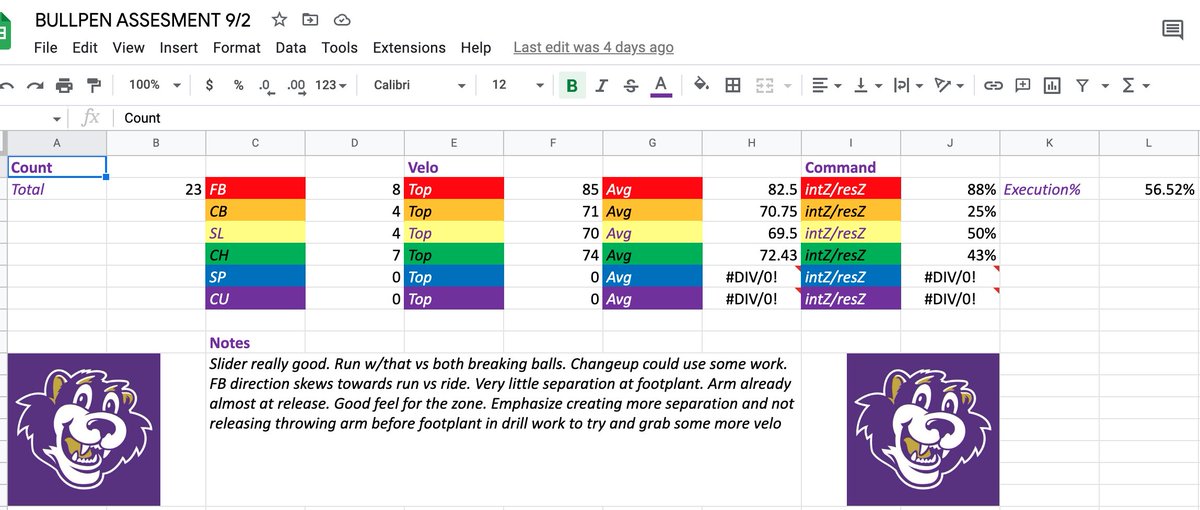This screenshot has height=510, width=1200.
Task: Toggle strikethrough formatting
Action: click(630, 86)
